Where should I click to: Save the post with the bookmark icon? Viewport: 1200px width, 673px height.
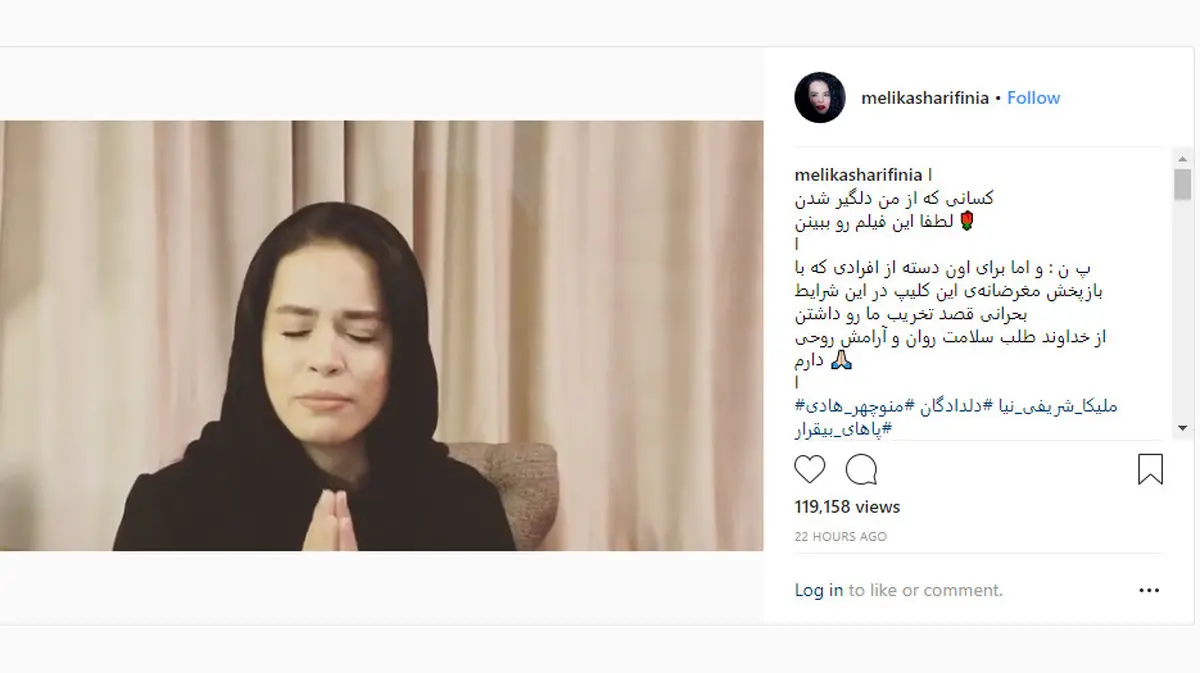click(1150, 469)
